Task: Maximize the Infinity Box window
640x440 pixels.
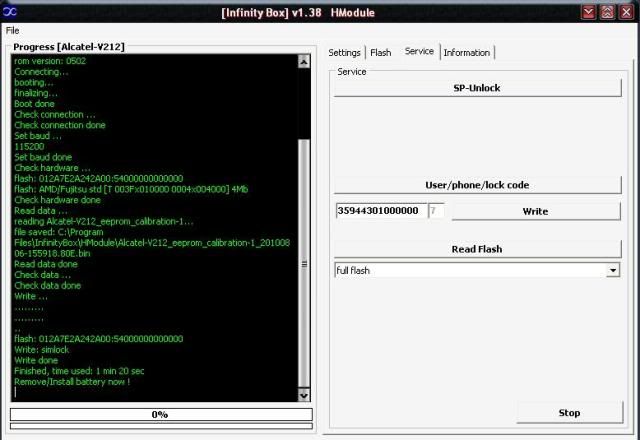Action: point(609,12)
